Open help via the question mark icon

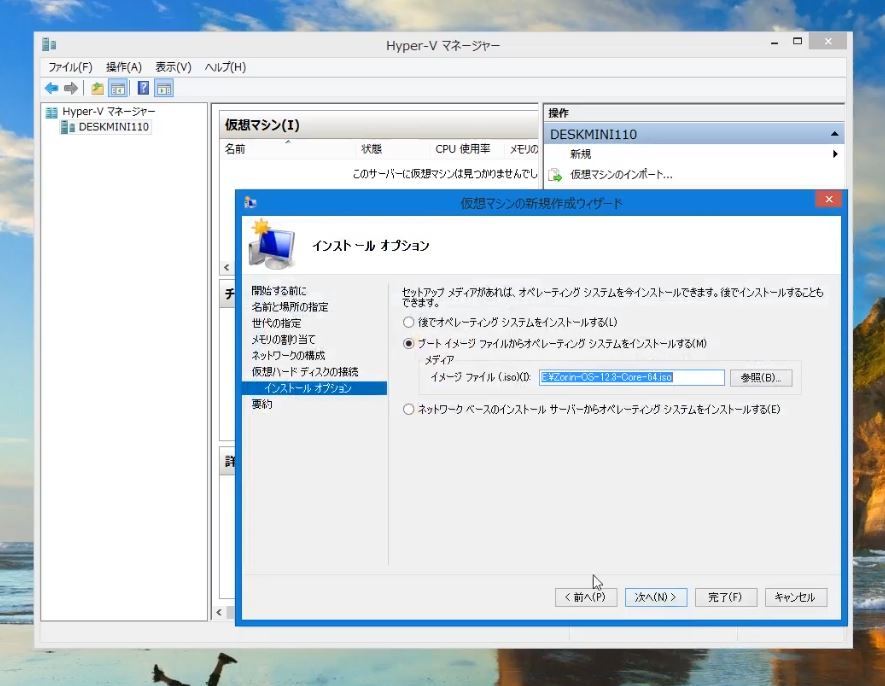click(x=143, y=88)
